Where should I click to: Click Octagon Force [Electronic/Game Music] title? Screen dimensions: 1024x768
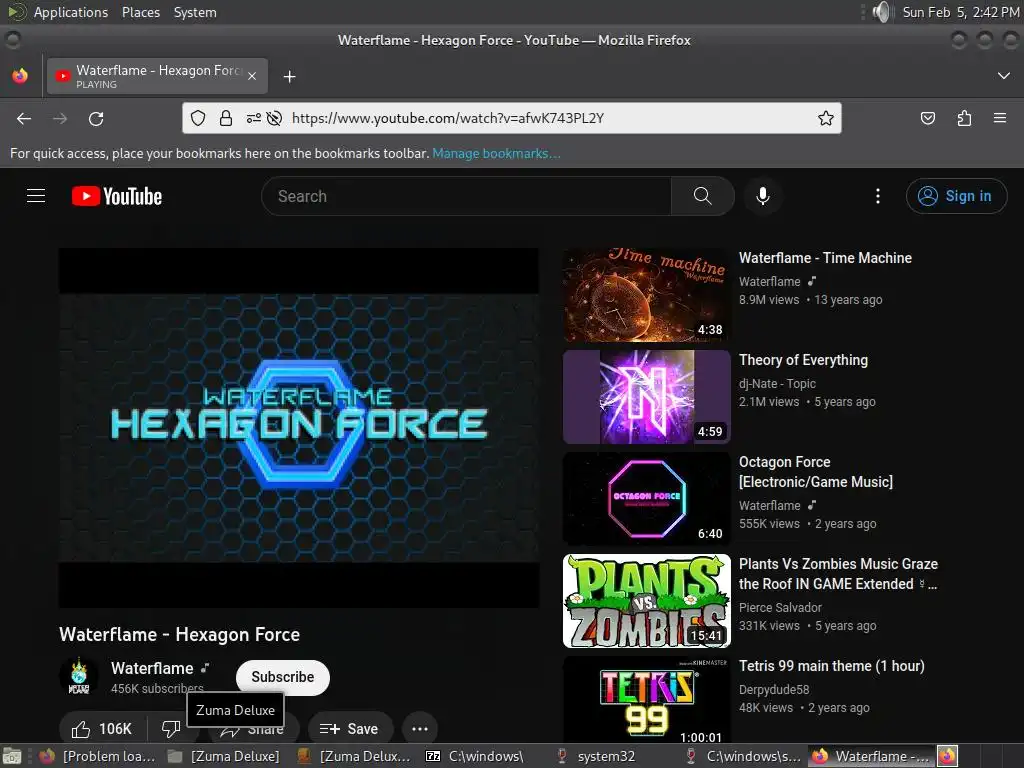(x=816, y=472)
